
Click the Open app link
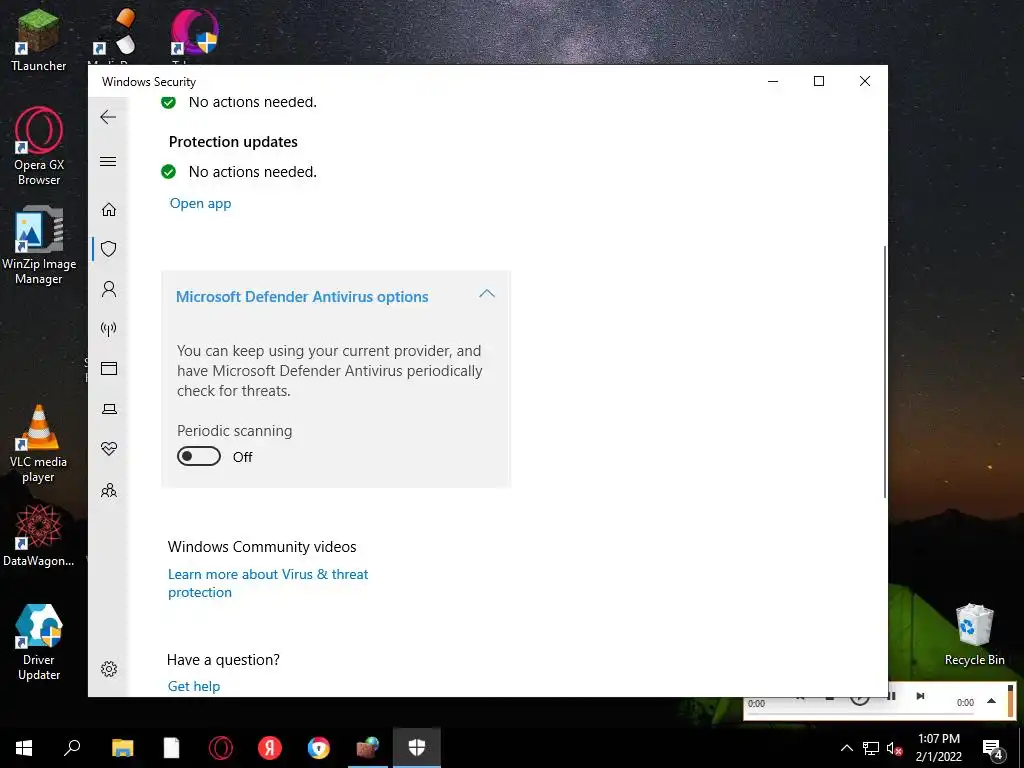(200, 203)
